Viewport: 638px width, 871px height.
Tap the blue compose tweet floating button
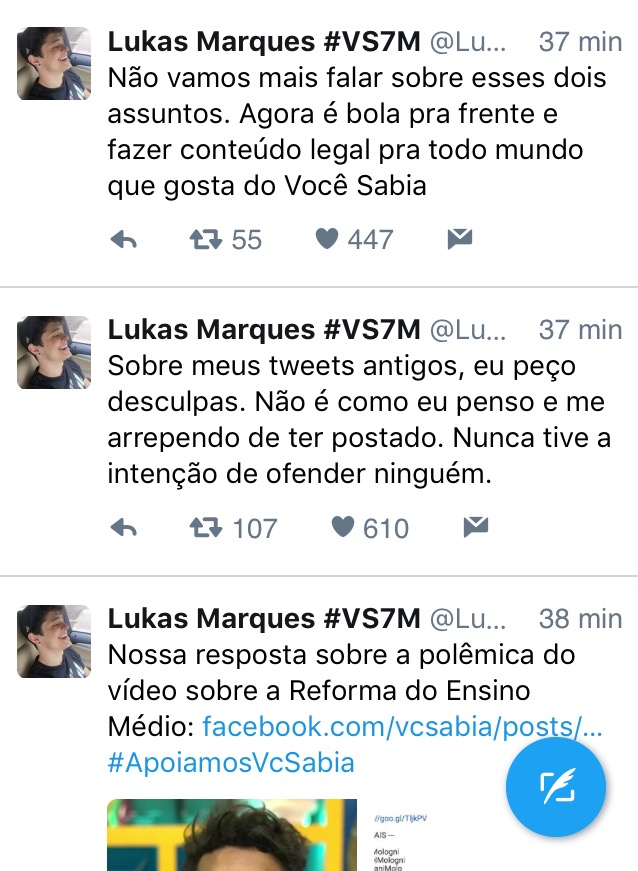556,787
